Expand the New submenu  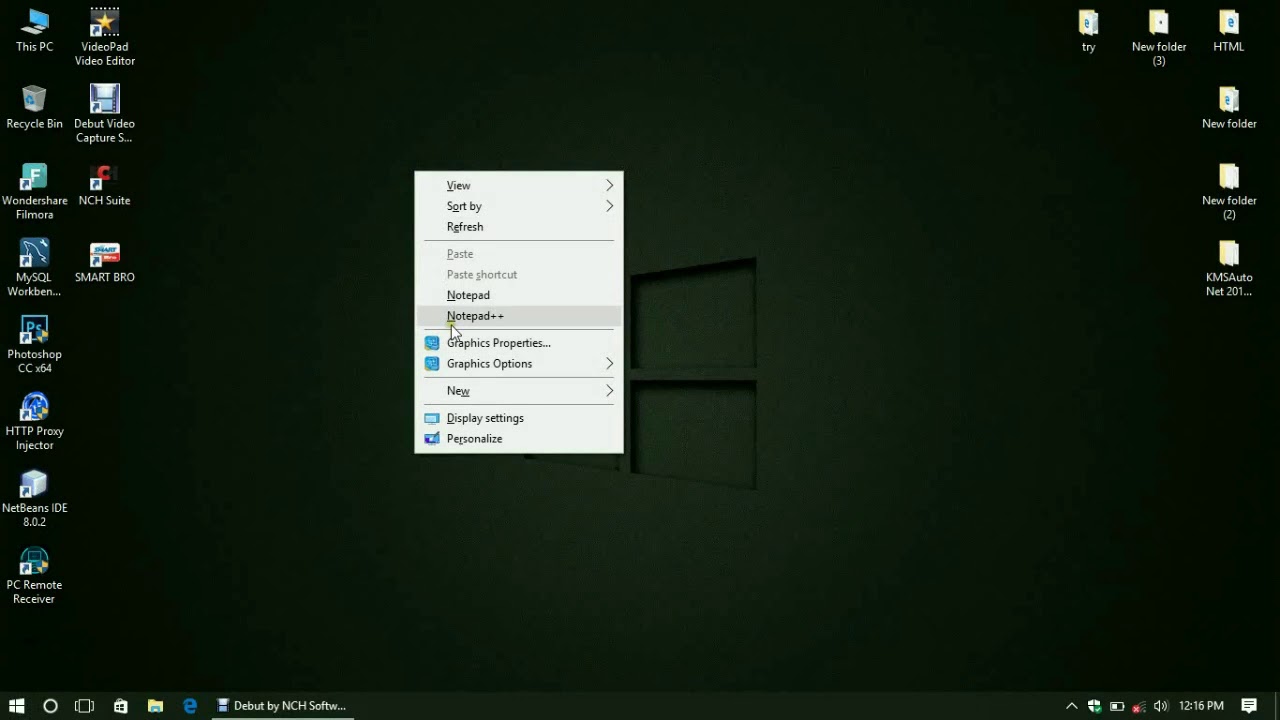pos(519,391)
